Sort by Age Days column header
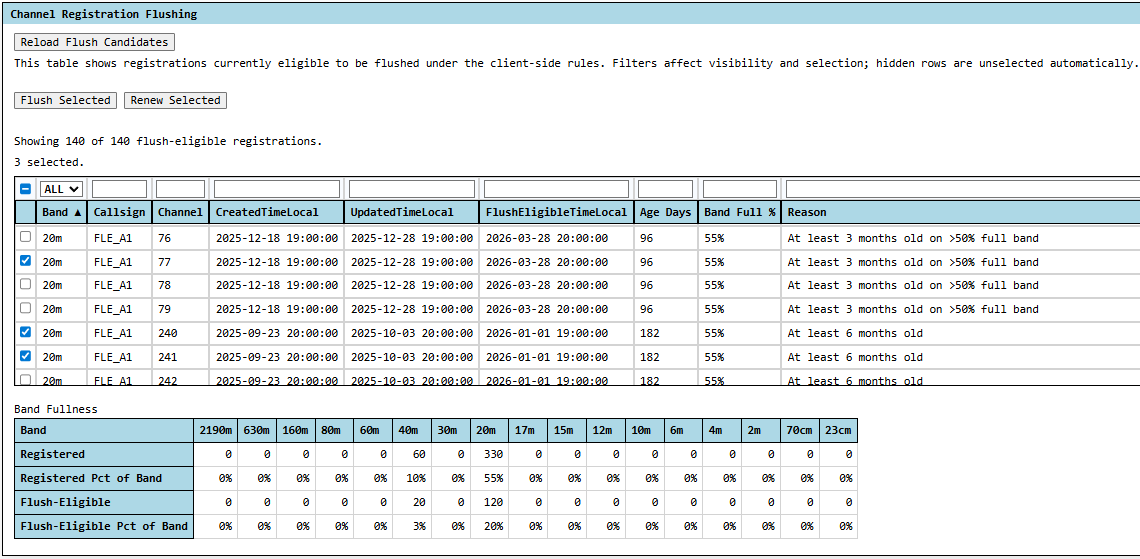The width and height of the screenshot is (1140, 559). tap(665, 212)
